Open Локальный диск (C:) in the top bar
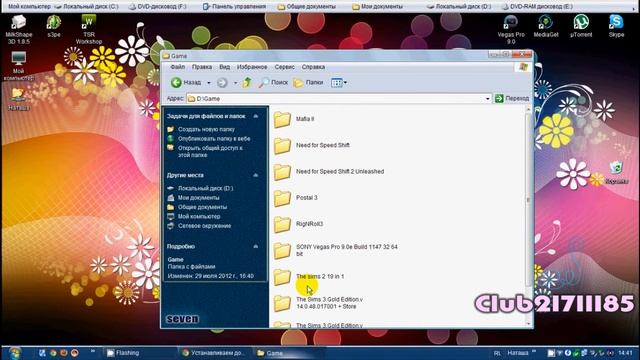This screenshot has height=360, width=640. [86, 7]
